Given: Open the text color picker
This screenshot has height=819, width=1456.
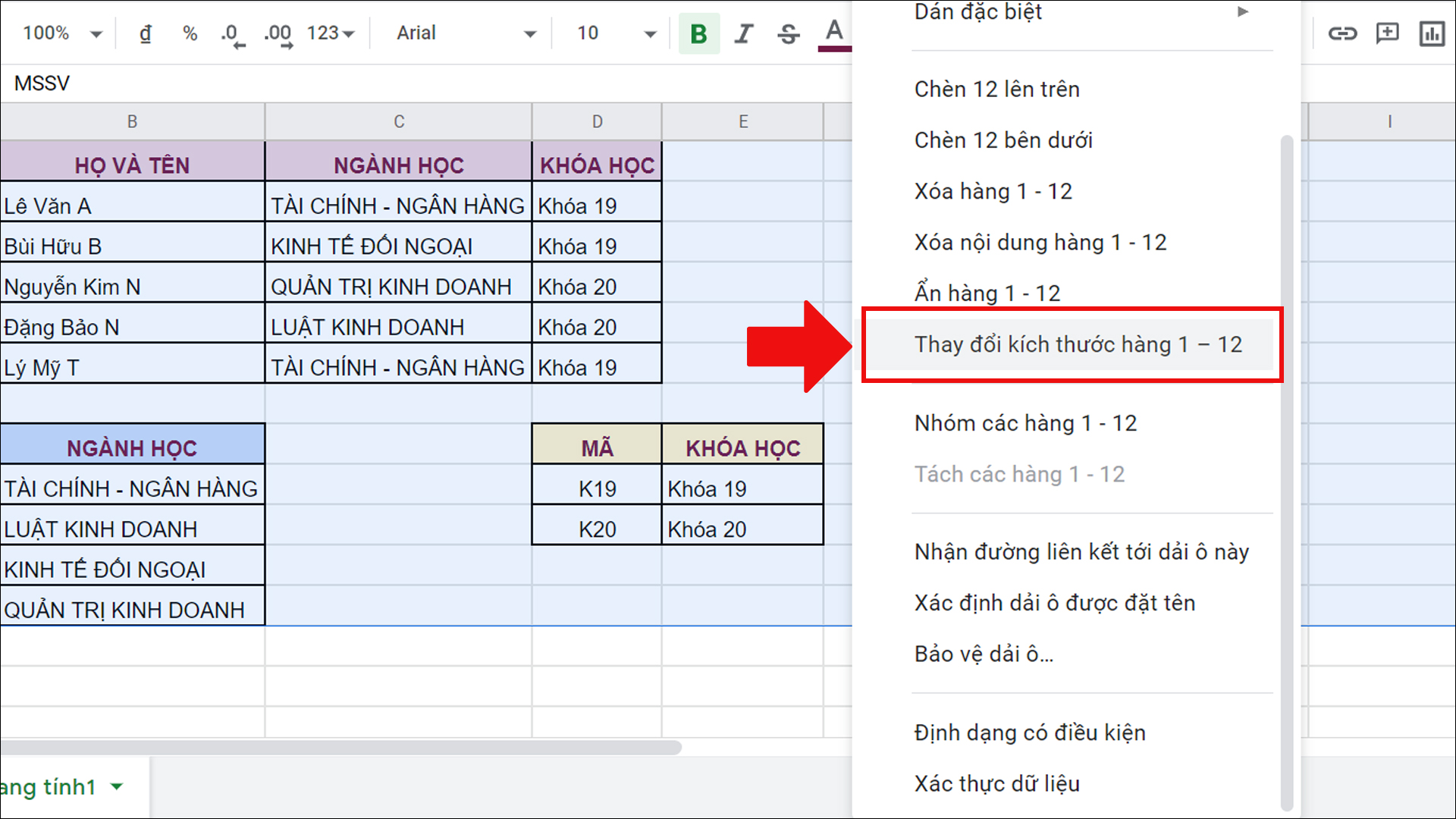Looking at the screenshot, I should coord(833,33).
